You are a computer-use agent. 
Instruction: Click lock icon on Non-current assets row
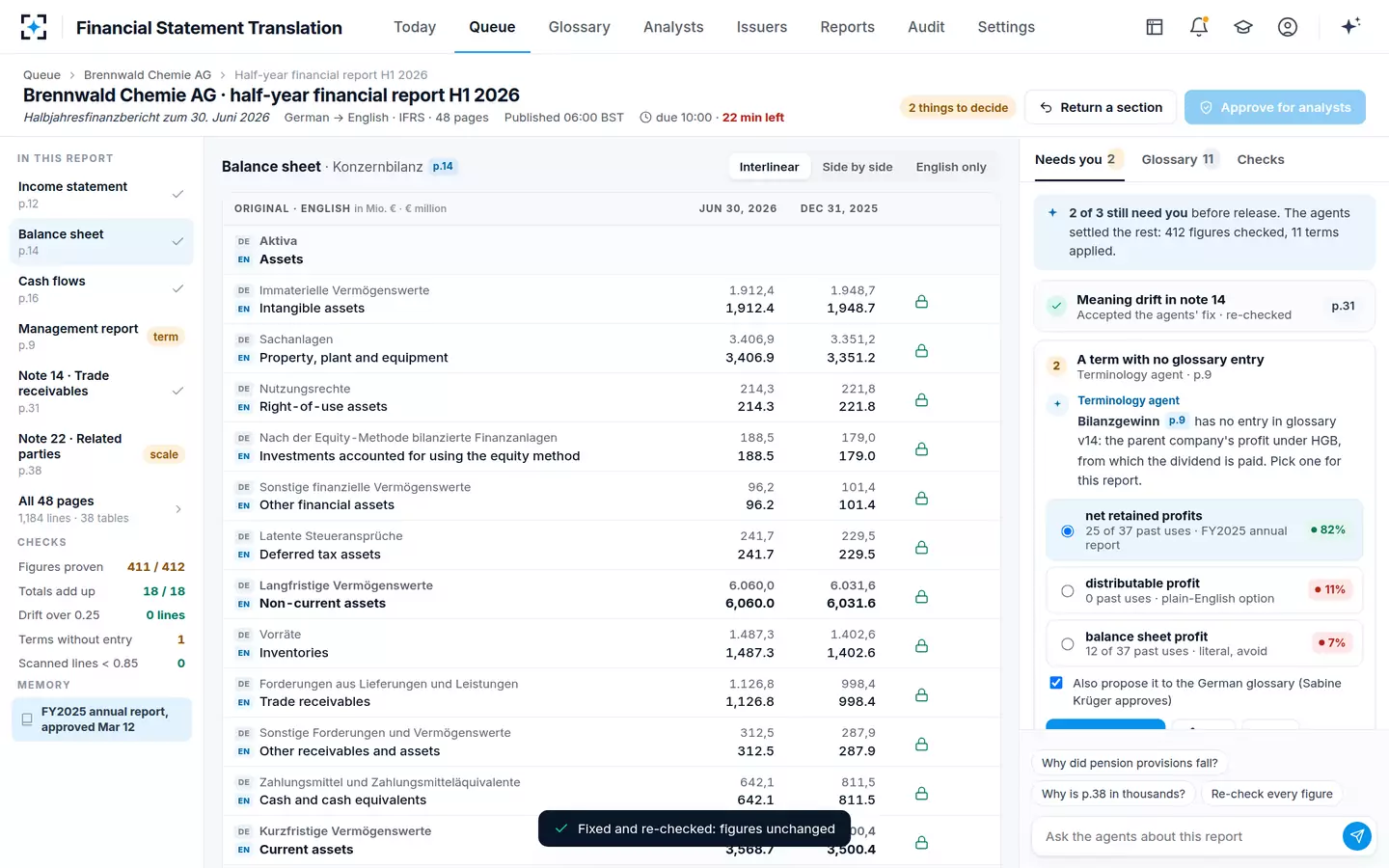pyautogui.click(x=921, y=596)
